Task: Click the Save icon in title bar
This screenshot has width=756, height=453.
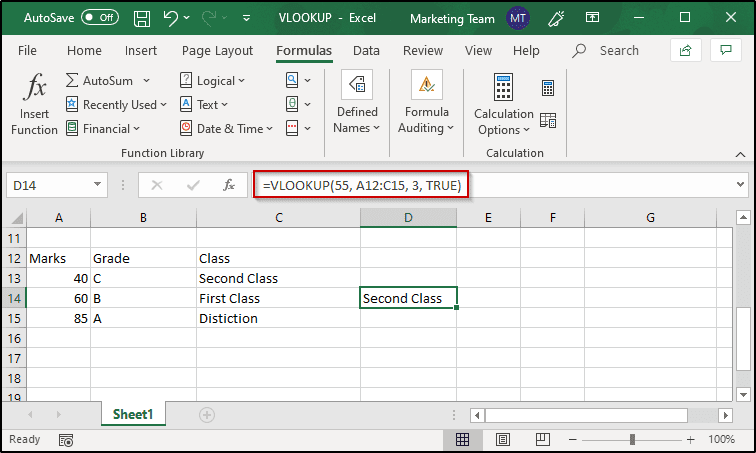Action: click(142, 19)
